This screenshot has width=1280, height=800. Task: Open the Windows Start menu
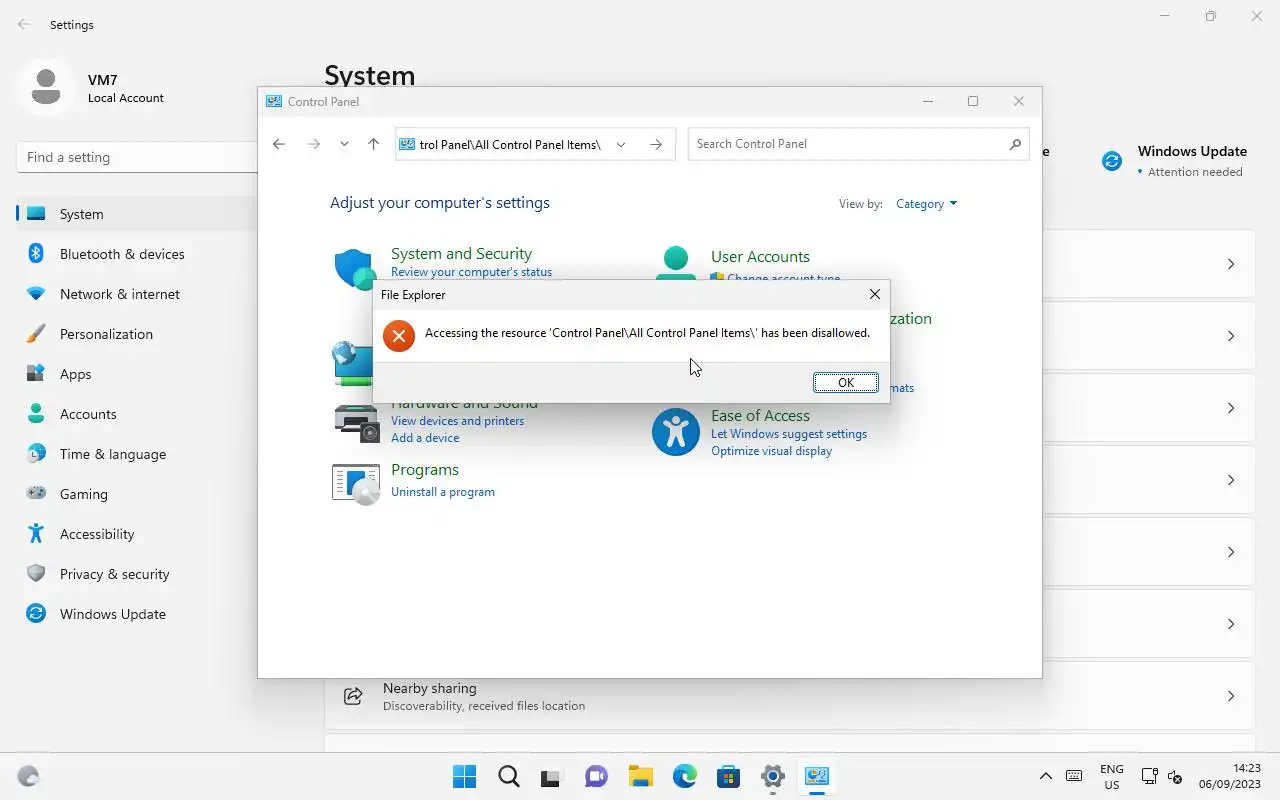(x=465, y=776)
